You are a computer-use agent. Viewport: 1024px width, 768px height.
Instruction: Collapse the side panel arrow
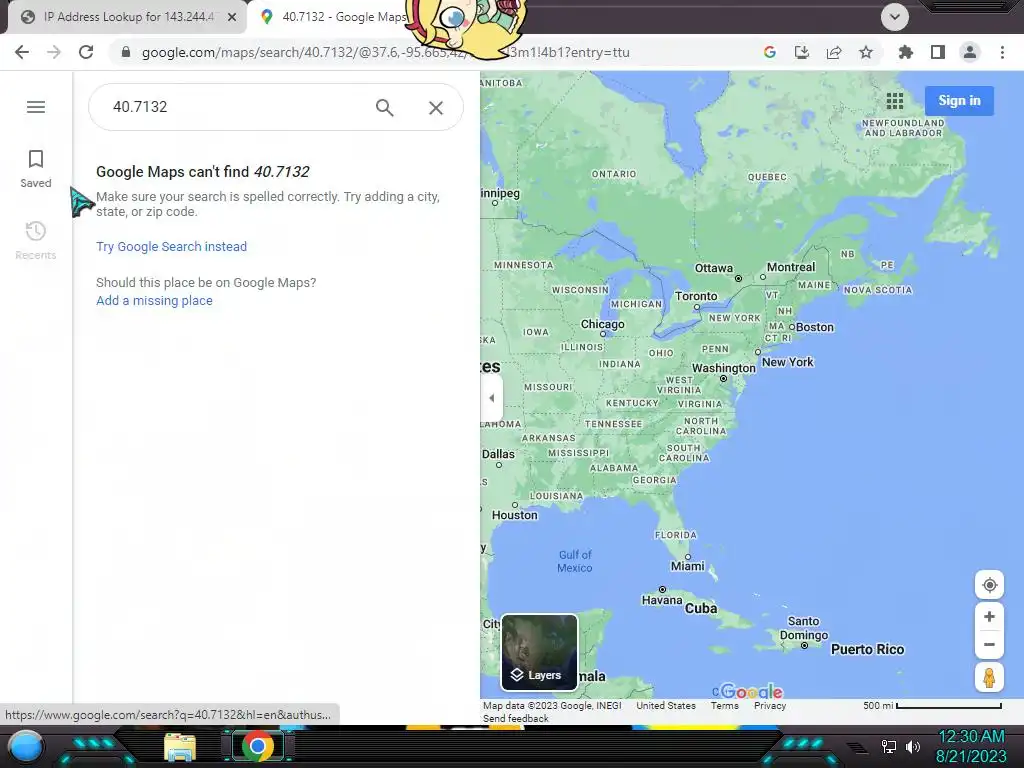[x=492, y=398]
